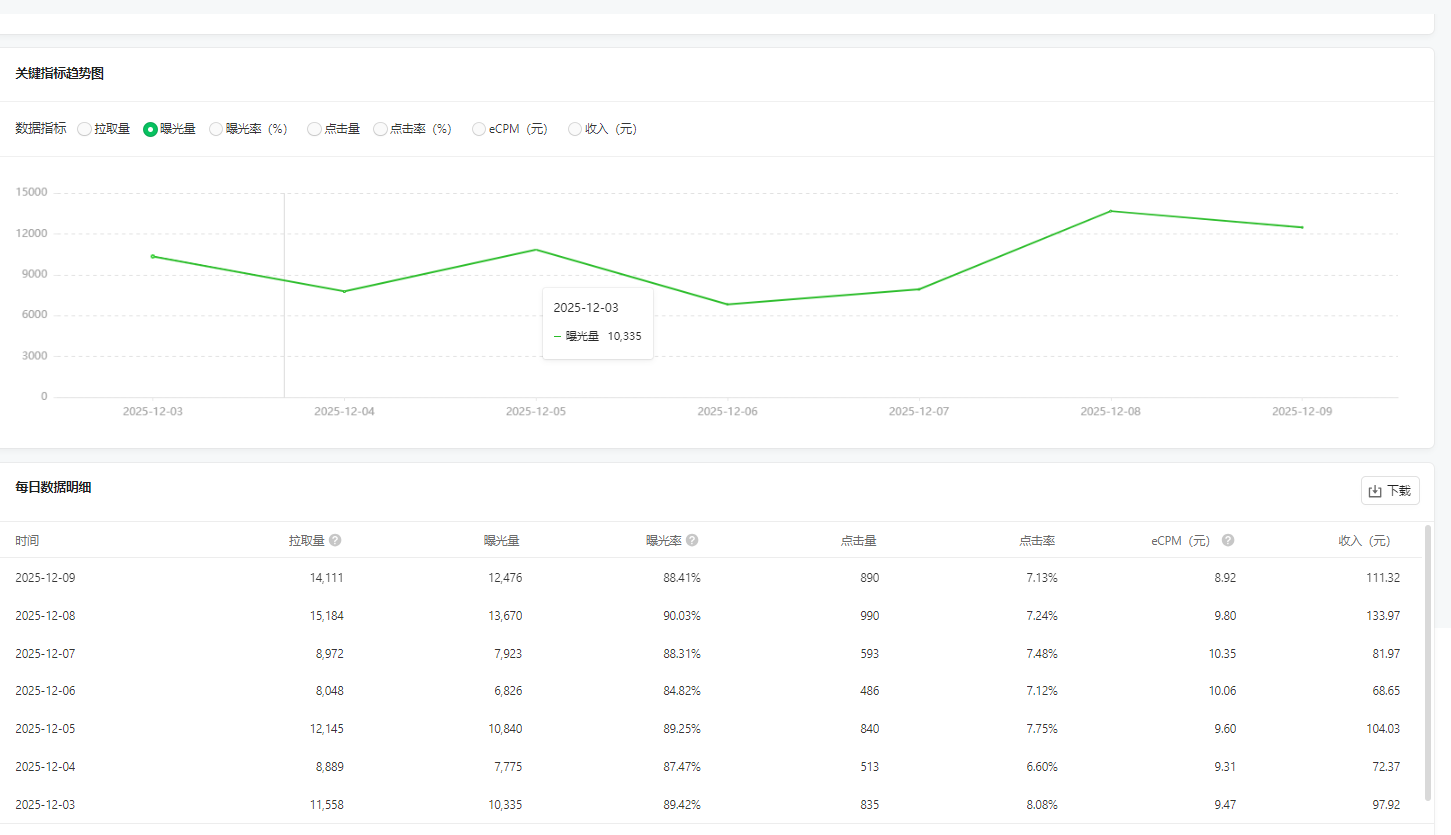Image resolution: width=1451 pixels, height=835 pixels.
Task: Select the 拉取量 metric radio button
Action: pos(84,129)
